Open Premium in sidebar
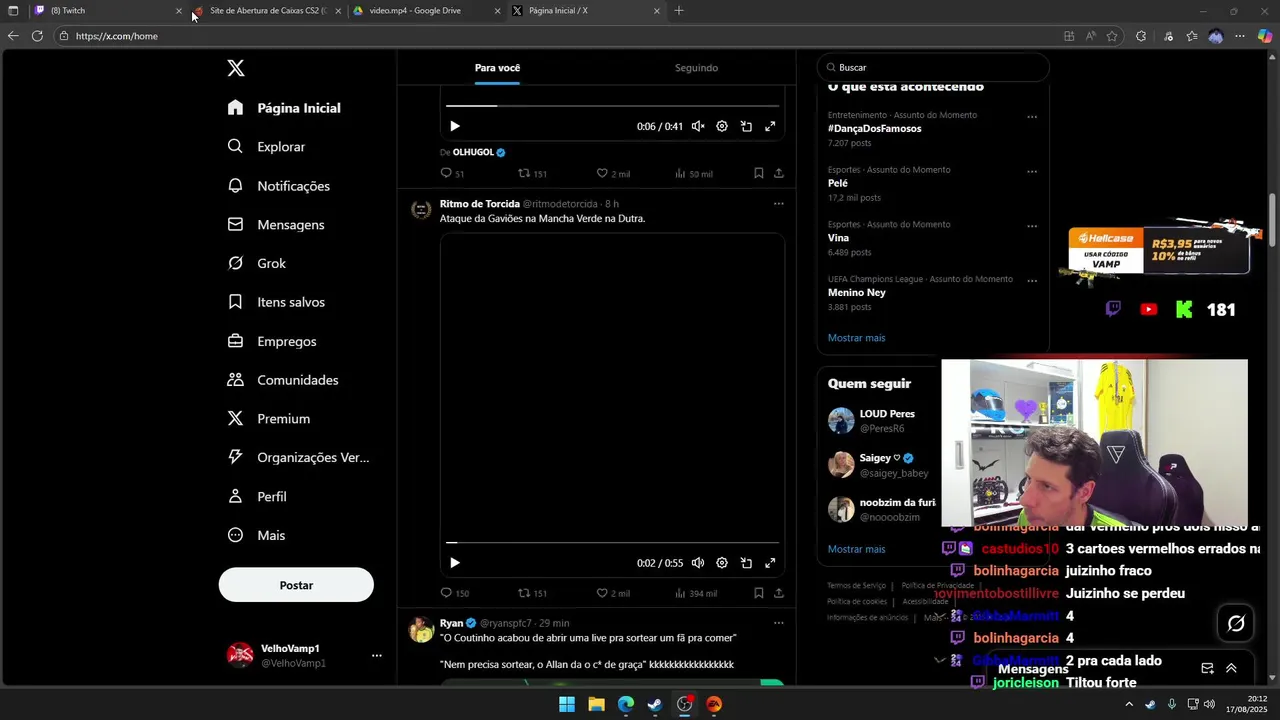The width and height of the screenshot is (1280, 720). pos(268,419)
